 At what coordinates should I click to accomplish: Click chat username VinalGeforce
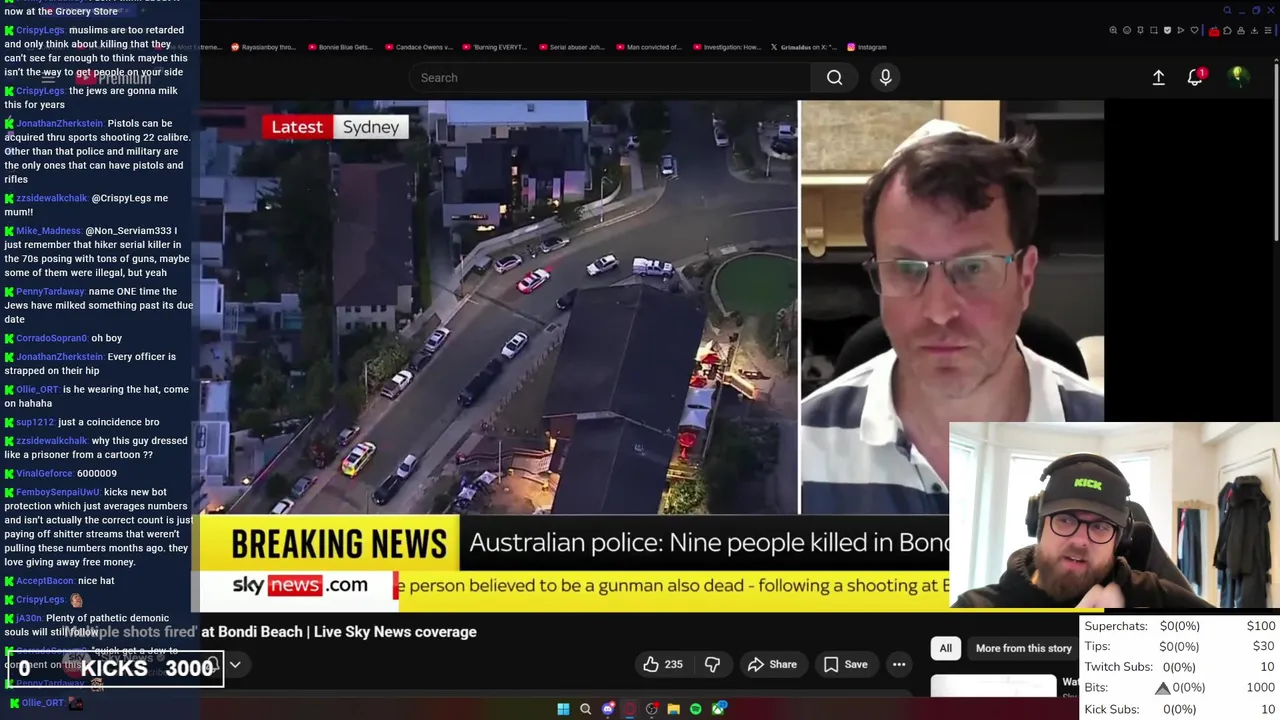[x=44, y=474]
